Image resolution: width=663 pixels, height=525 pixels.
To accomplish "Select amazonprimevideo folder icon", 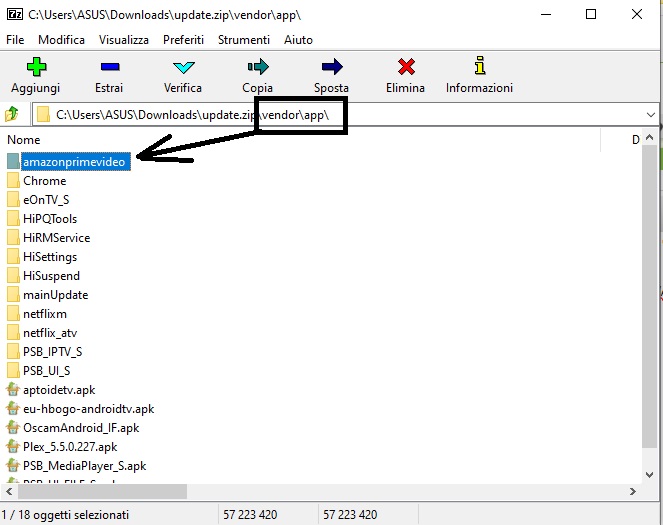I will point(13,161).
